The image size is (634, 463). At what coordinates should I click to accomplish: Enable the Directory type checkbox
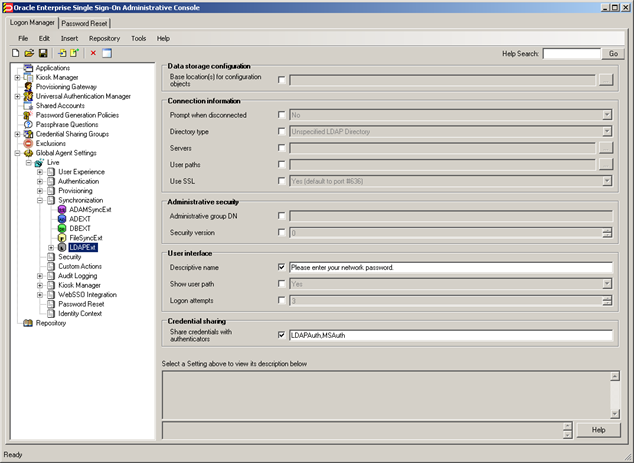(282, 131)
